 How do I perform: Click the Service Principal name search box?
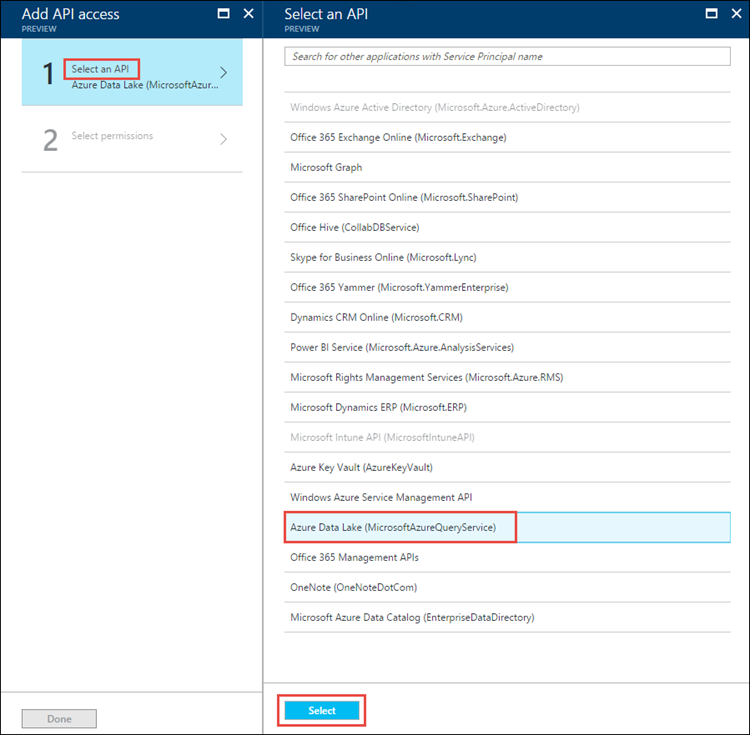coord(507,56)
